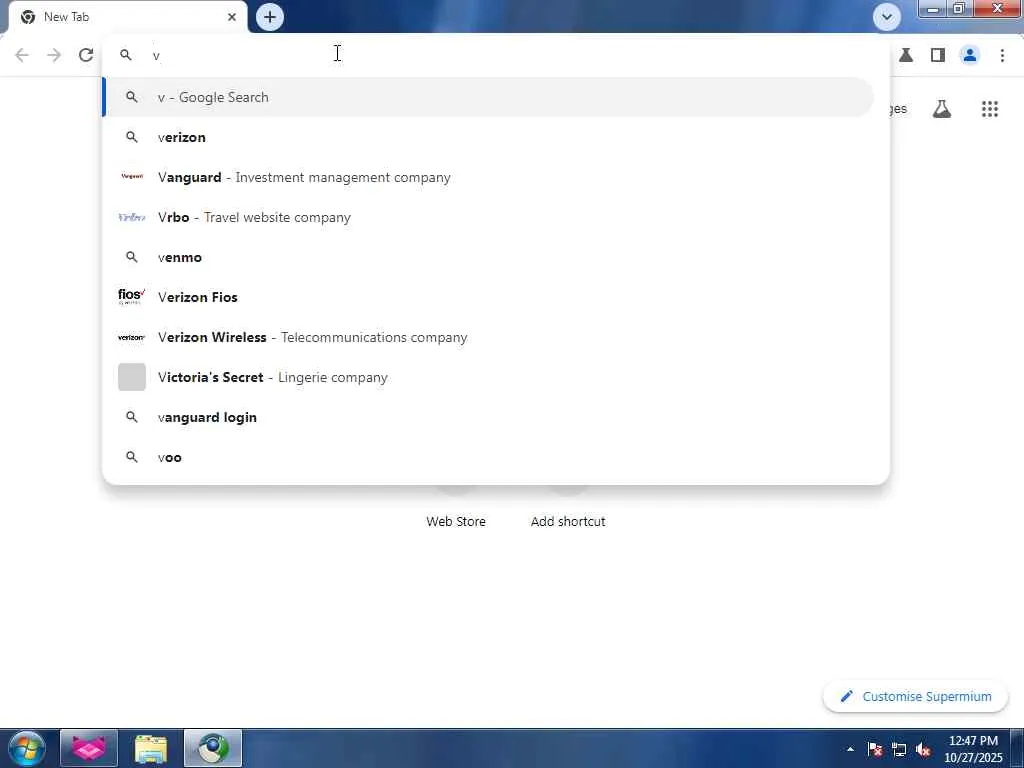Select the New Tab browser tab

[x=129, y=17]
